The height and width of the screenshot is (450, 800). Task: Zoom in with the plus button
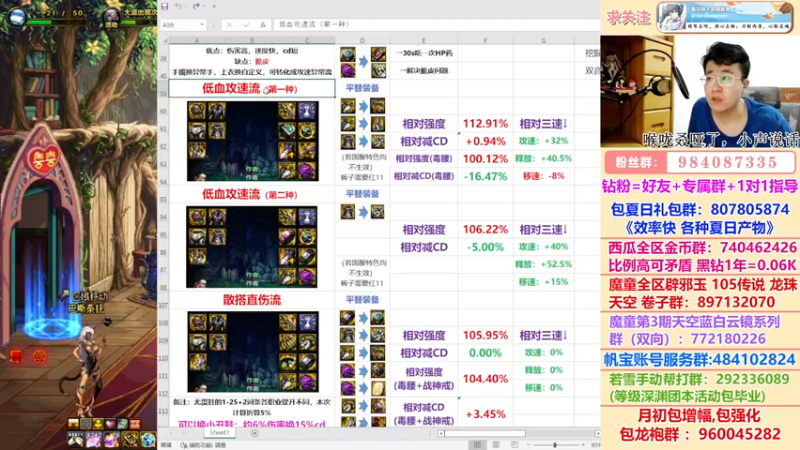(x=583, y=445)
